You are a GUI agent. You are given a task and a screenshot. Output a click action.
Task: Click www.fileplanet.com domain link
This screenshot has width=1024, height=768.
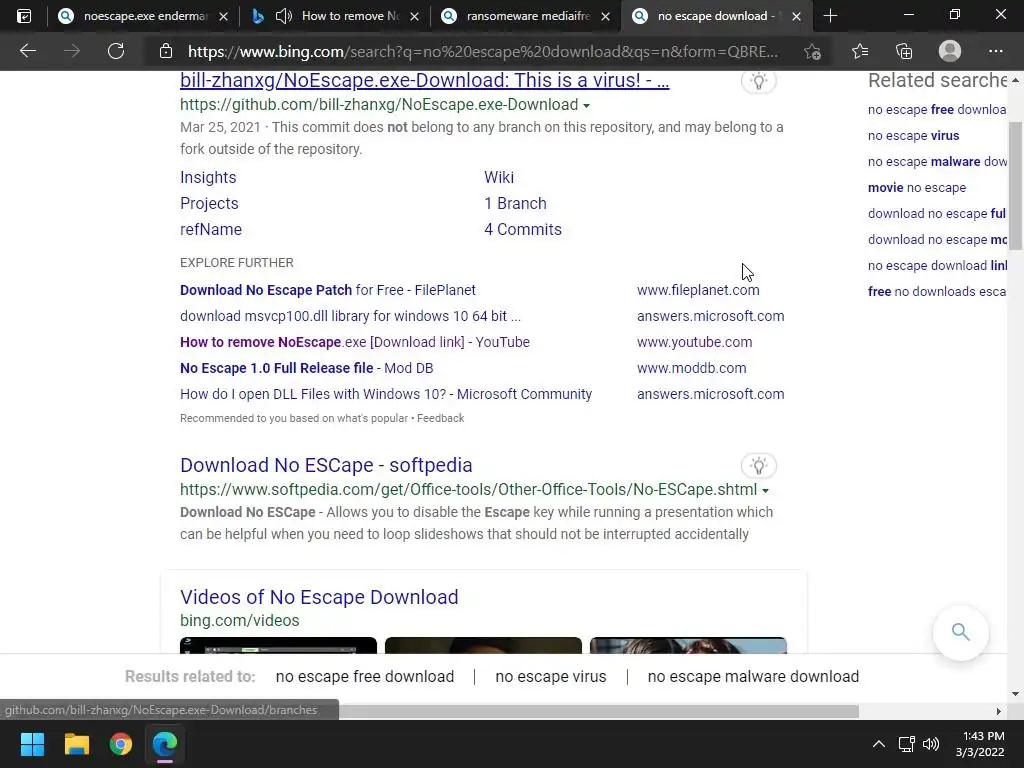[698, 290]
